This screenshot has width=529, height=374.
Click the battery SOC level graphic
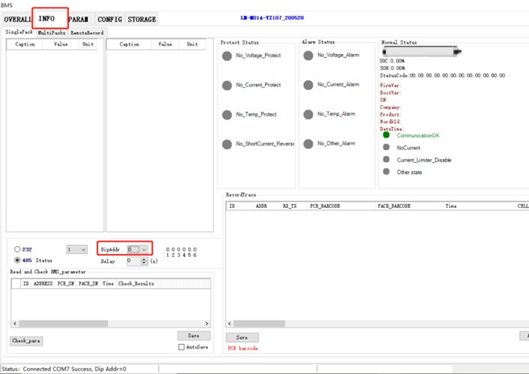pyautogui.click(x=422, y=52)
